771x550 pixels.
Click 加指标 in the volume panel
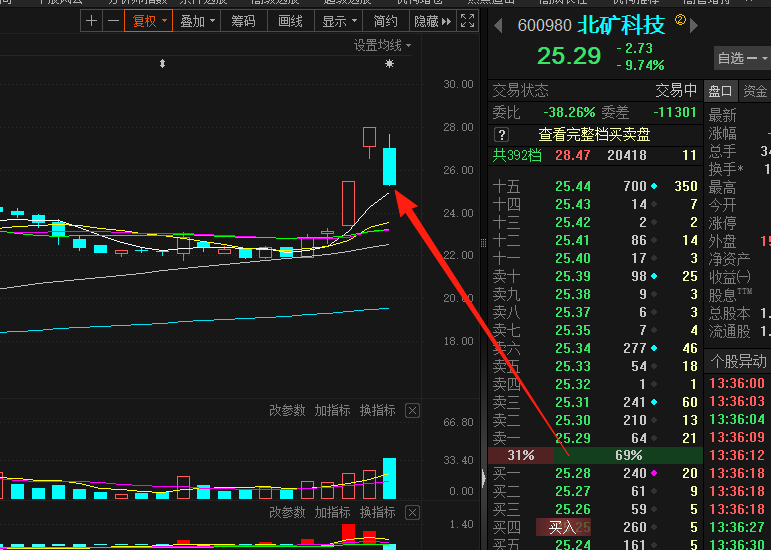[x=332, y=410]
